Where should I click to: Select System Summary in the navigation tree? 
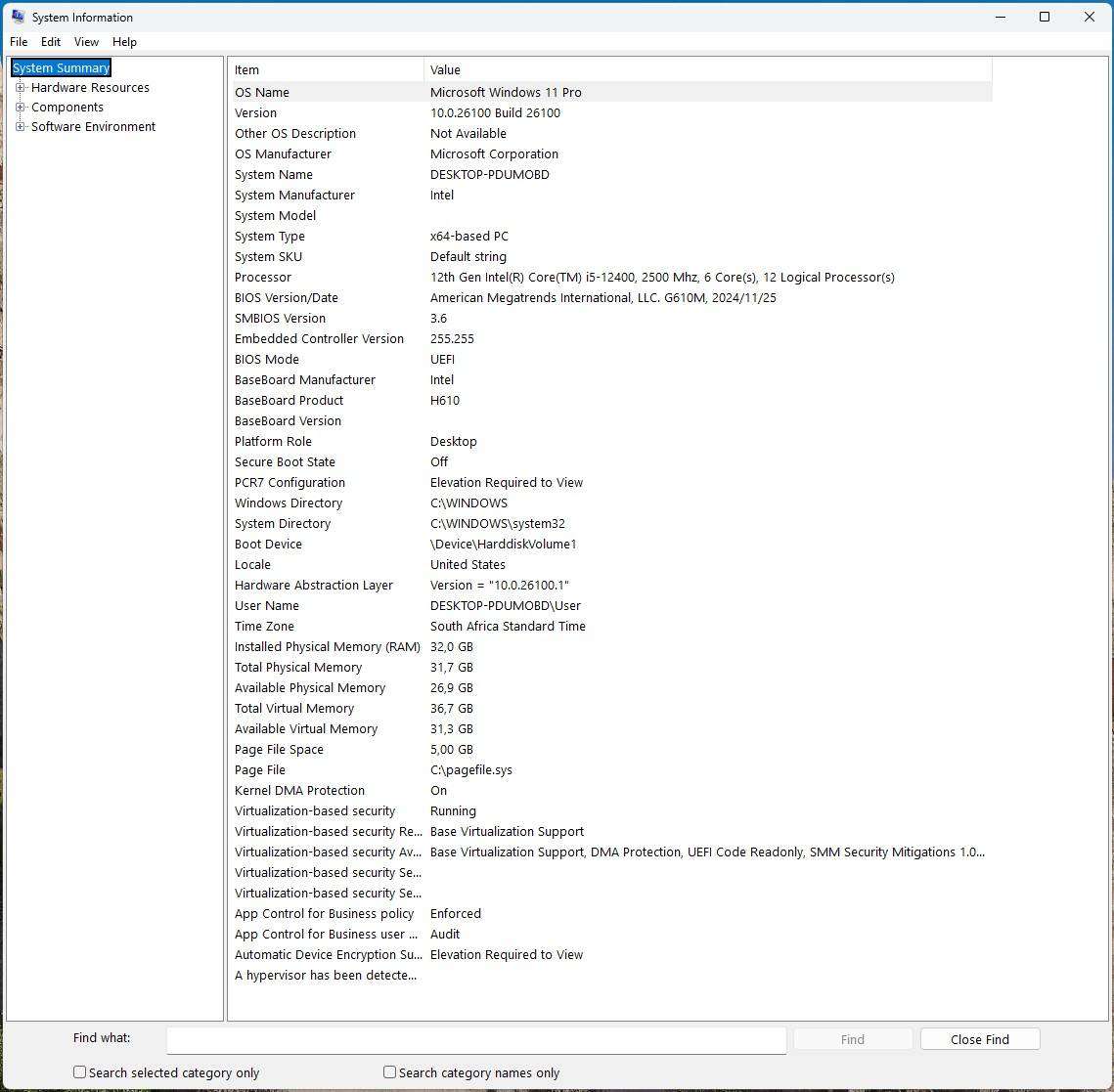(x=61, y=67)
